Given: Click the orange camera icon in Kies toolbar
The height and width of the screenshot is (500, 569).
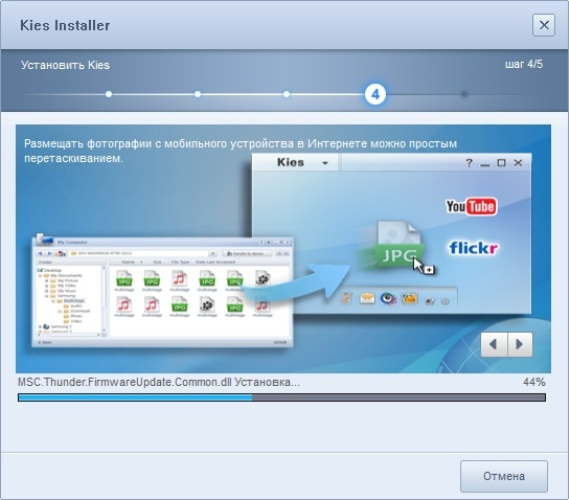Looking at the screenshot, I should pos(409,299).
